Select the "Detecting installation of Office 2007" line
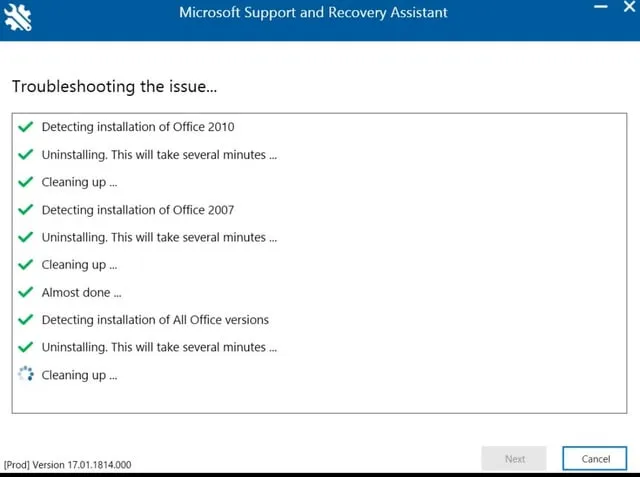Viewport: 640px width, 477px height. [x=138, y=210]
